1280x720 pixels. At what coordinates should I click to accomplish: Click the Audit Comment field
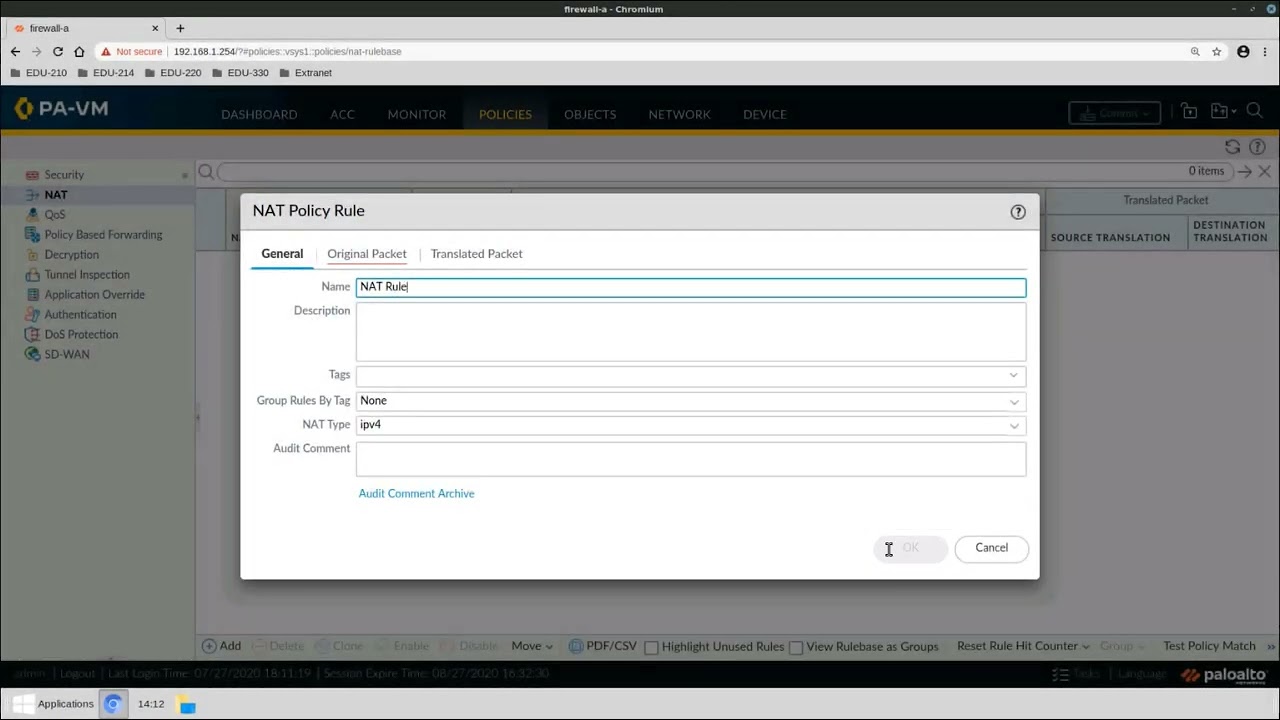click(691, 459)
